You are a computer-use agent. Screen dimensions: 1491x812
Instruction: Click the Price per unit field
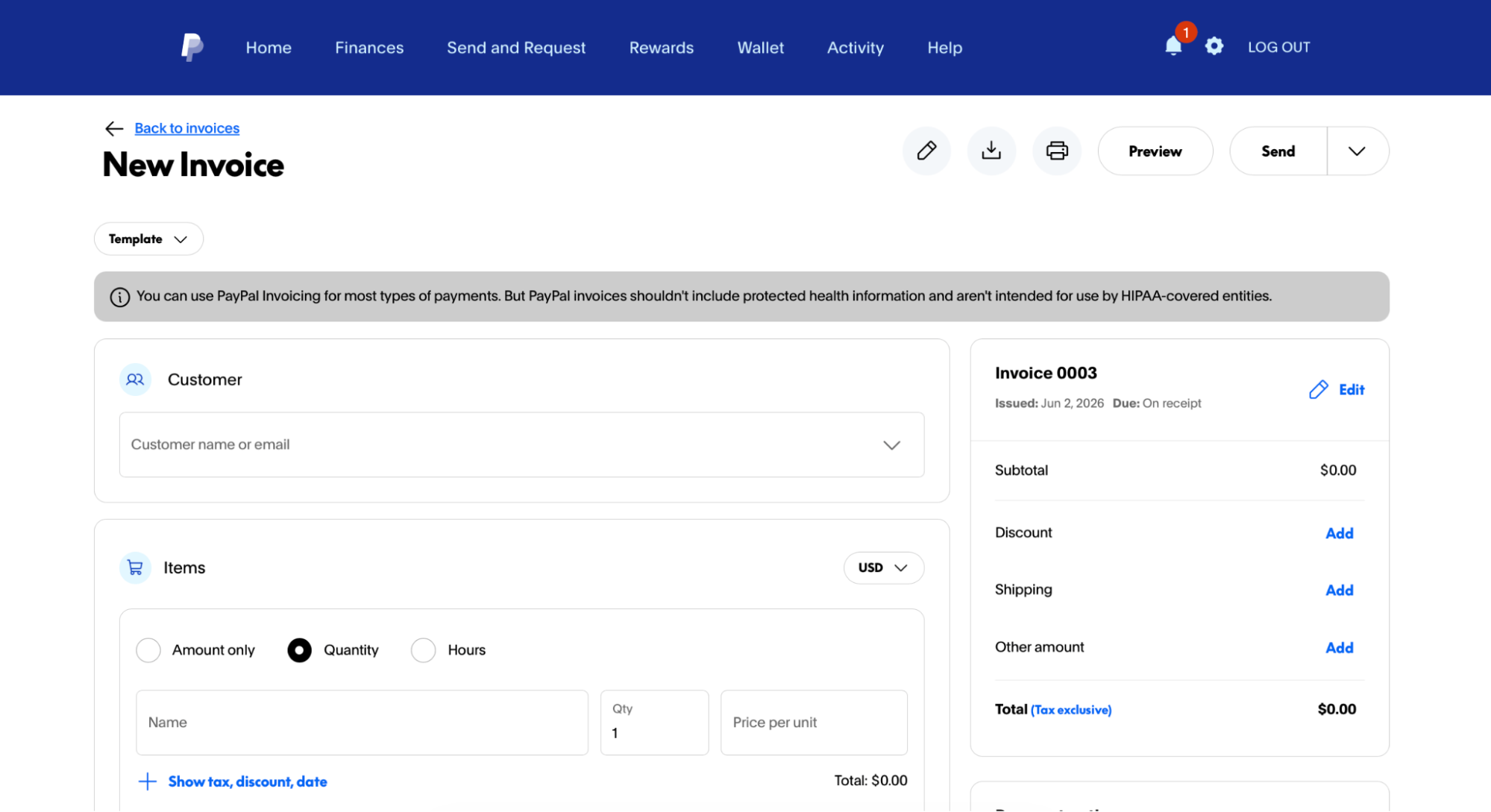[814, 723]
